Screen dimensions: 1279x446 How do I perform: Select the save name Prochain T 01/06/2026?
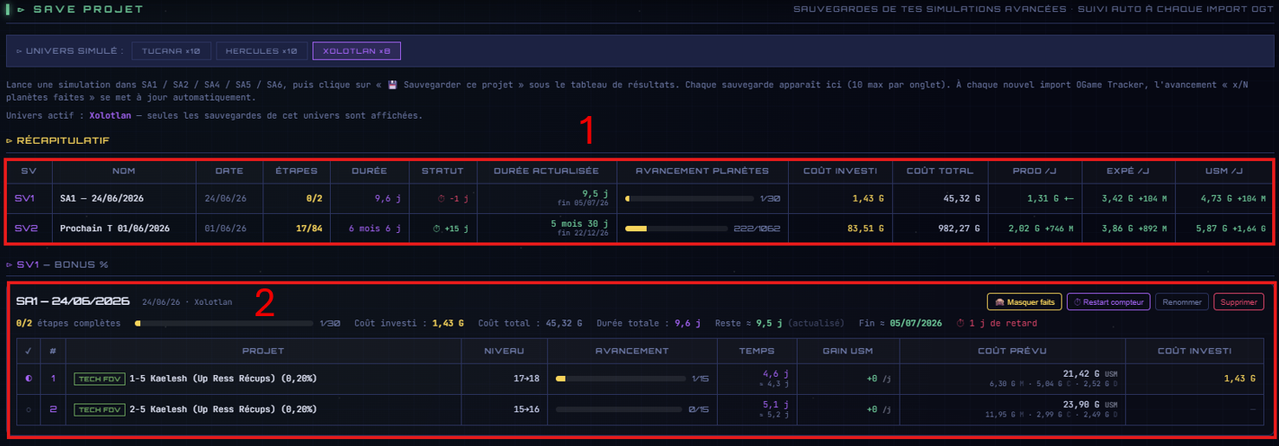pyautogui.click(x=115, y=228)
